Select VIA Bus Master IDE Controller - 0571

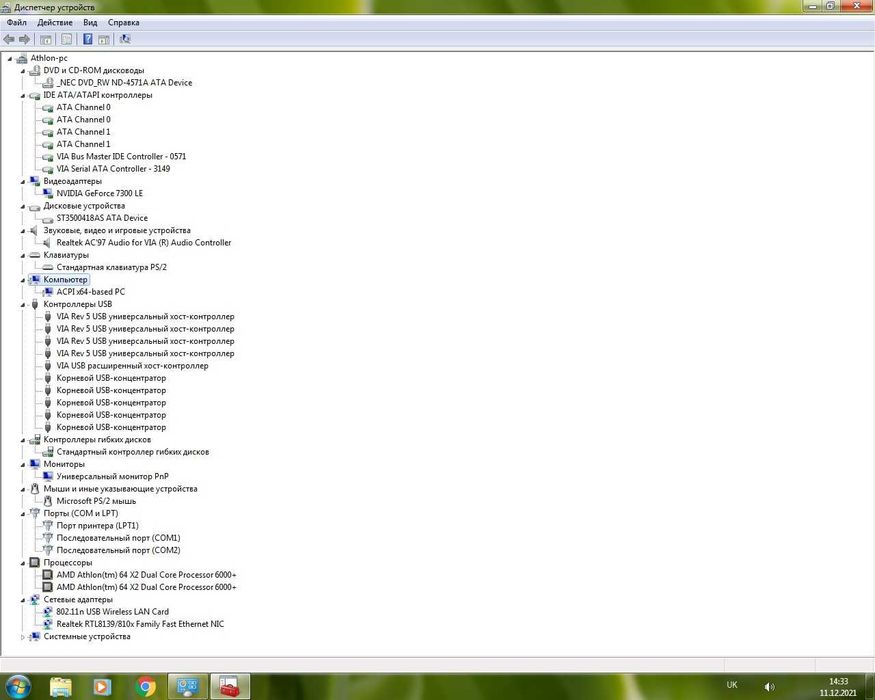tap(121, 156)
